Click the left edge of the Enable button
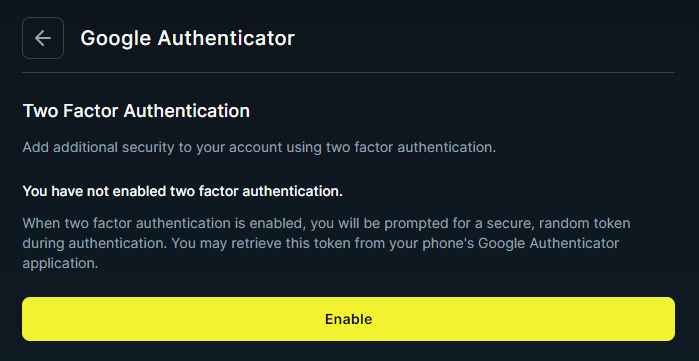Image resolution: width=699 pixels, height=361 pixels. coord(25,319)
